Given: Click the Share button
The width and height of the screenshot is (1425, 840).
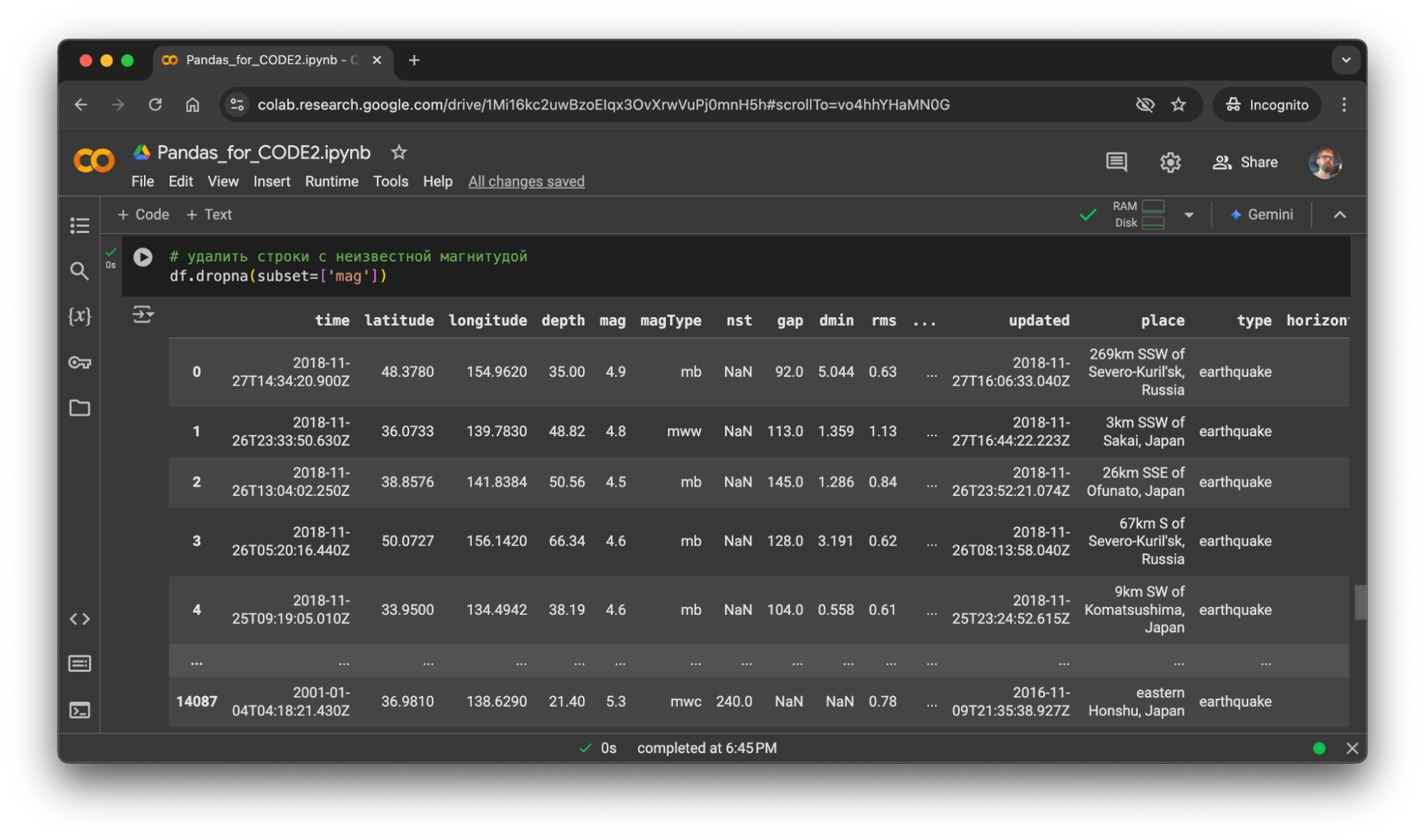Looking at the screenshot, I should (1245, 162).
